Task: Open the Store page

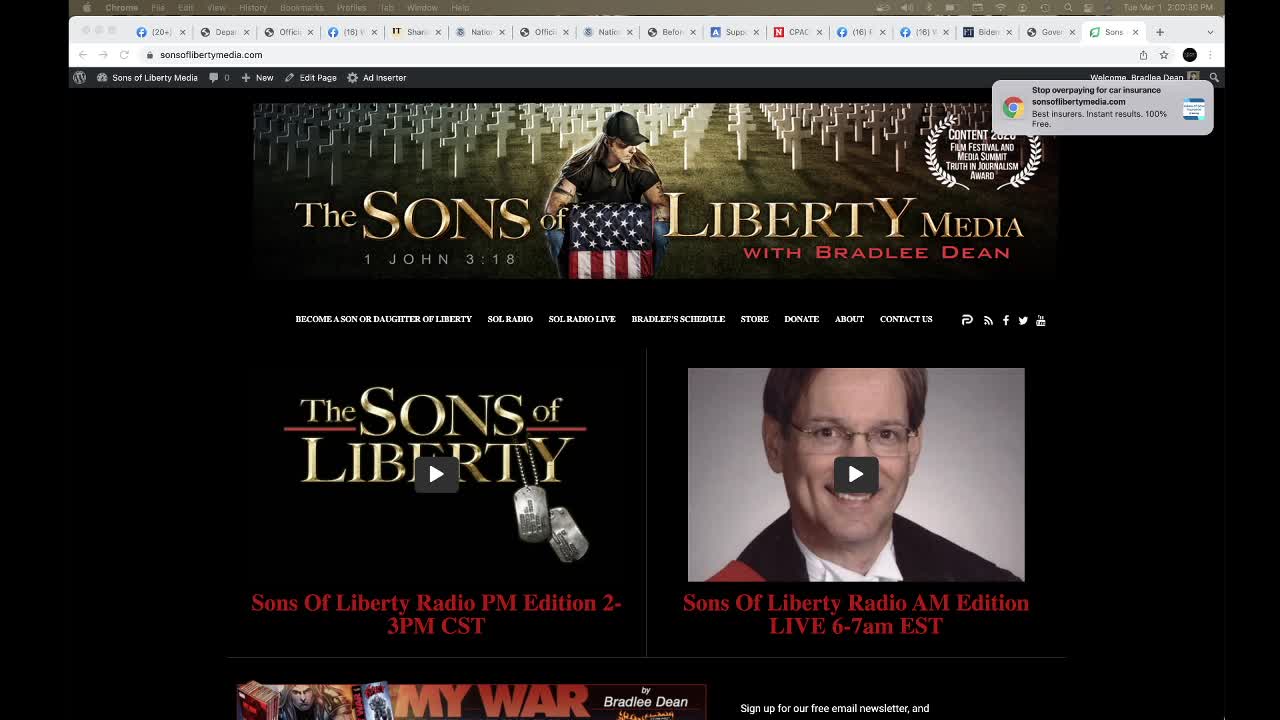Action: pyautogui.click(x=754, y=319)
